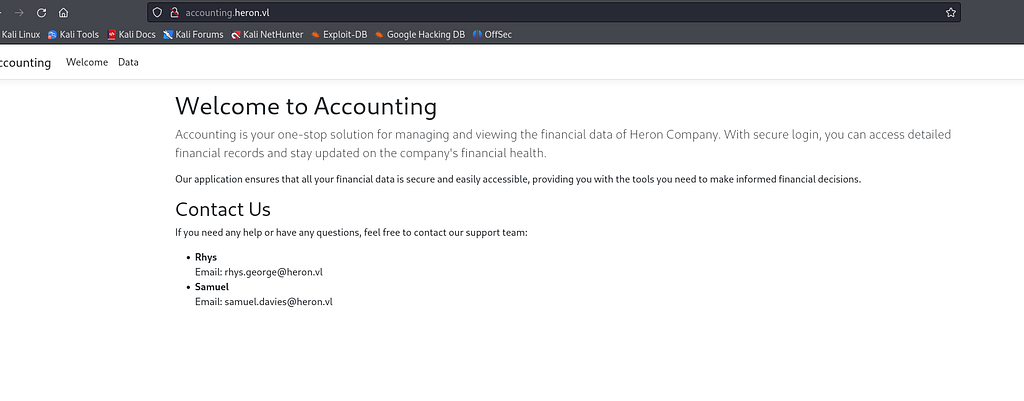Switch to the Data nav item

[x=128, y=62]
